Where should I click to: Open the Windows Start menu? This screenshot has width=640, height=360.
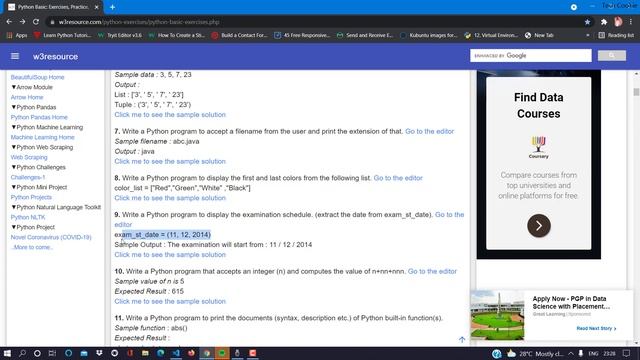point(7,353)
